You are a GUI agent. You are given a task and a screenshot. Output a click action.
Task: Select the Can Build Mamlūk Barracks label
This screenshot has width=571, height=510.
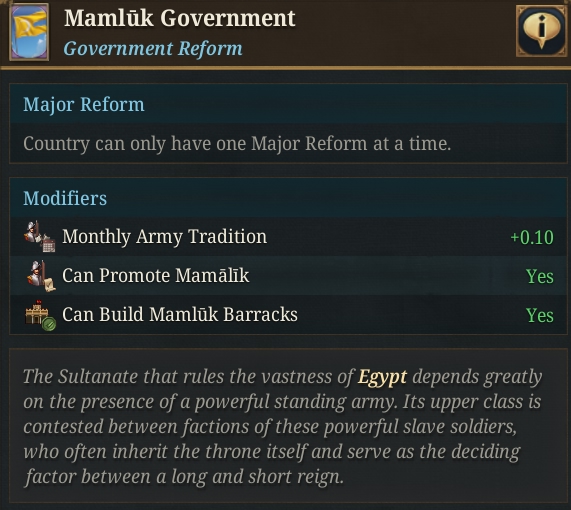pos(180,314)
